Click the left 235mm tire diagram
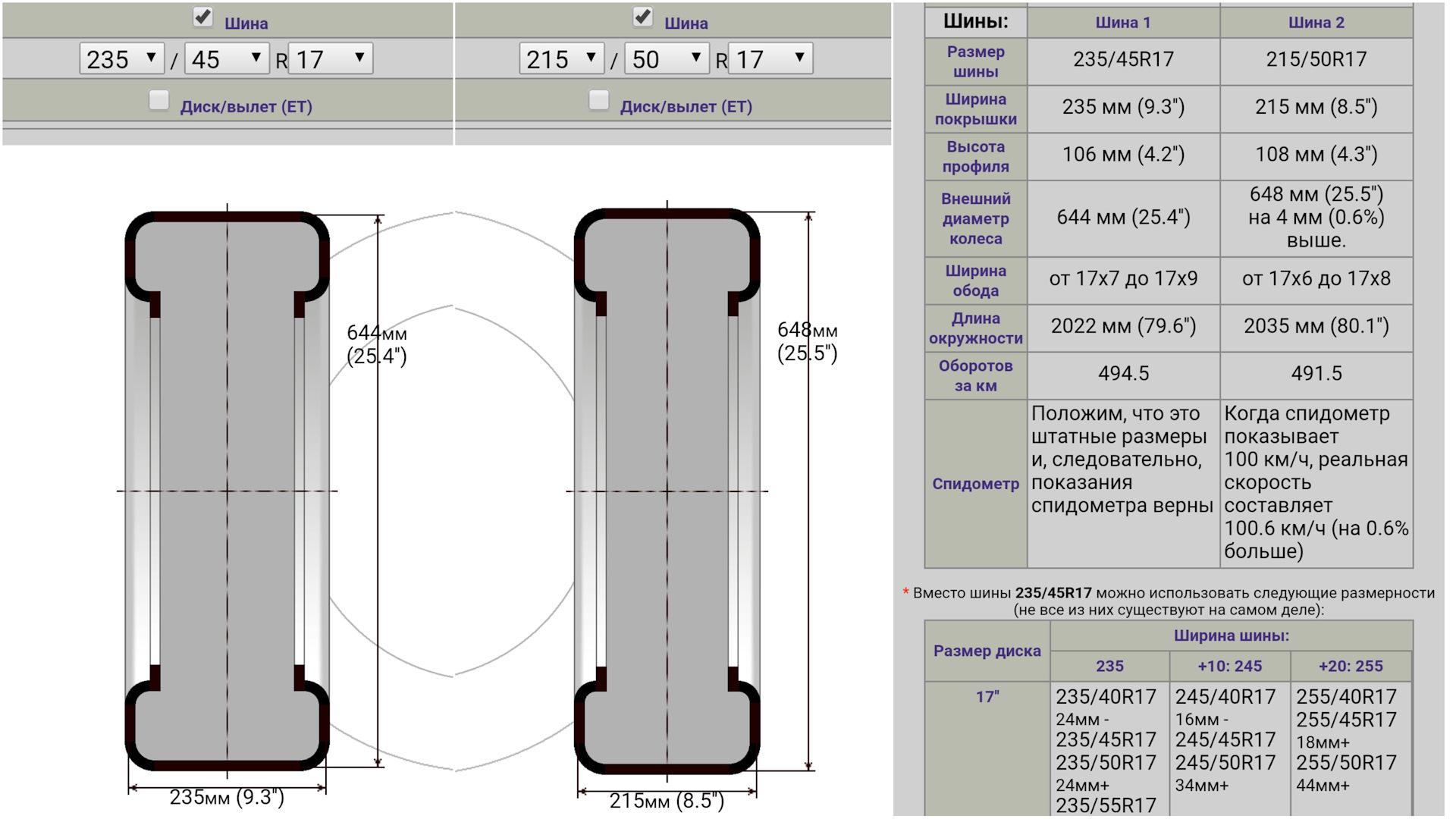Screen dimensions: 1456x819 [227, 491]
